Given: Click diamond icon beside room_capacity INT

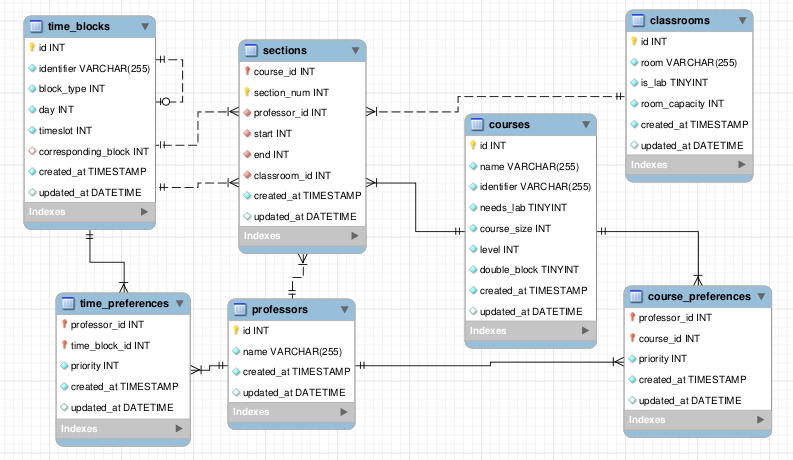Looking at the screenshot, I should [634, 104].
